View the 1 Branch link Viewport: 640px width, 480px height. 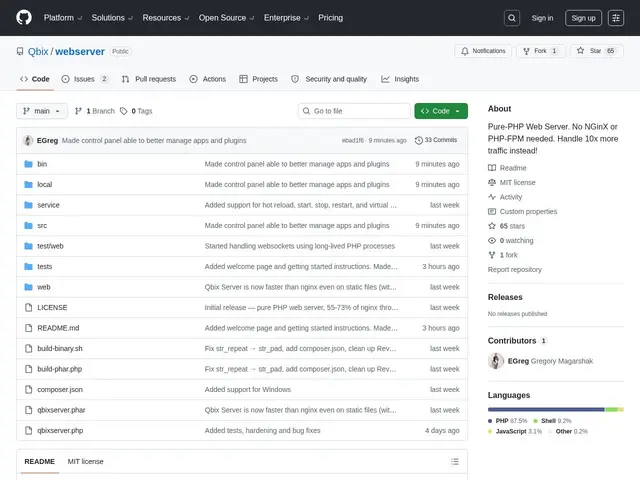coord(95,111)
